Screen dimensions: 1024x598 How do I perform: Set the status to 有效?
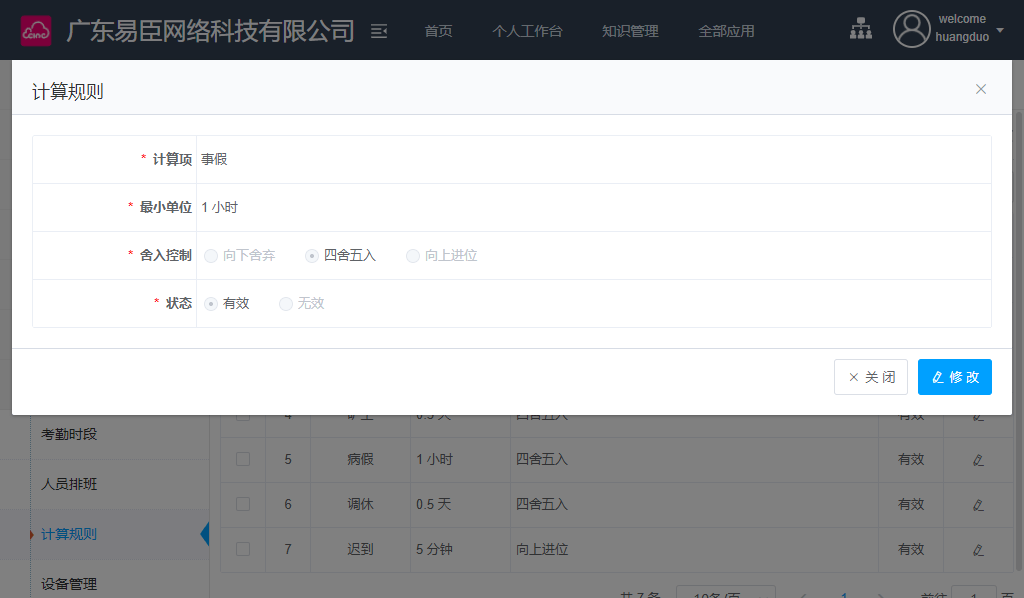tap(211, 304)
